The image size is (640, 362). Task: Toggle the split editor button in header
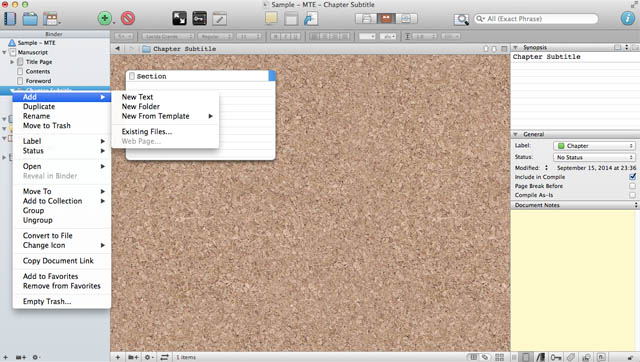pos(504,49)
